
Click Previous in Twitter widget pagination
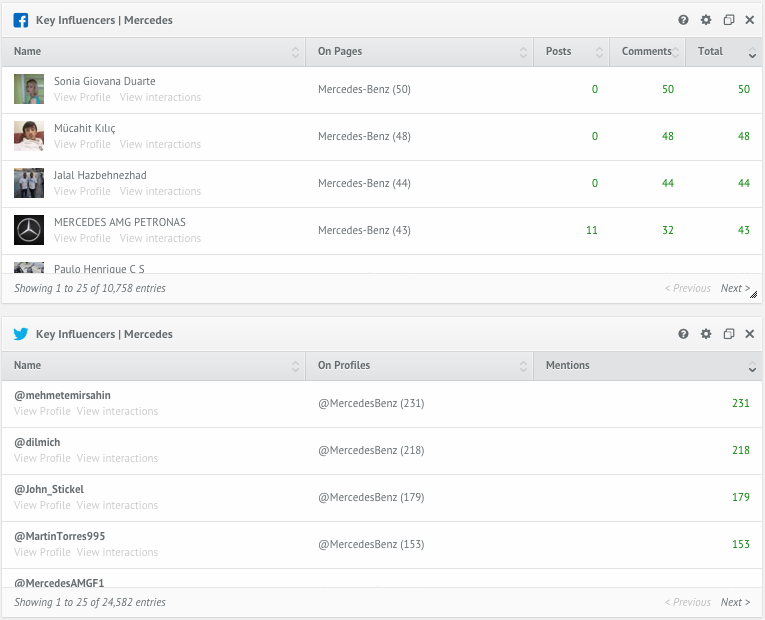click(x=688, y=602)
